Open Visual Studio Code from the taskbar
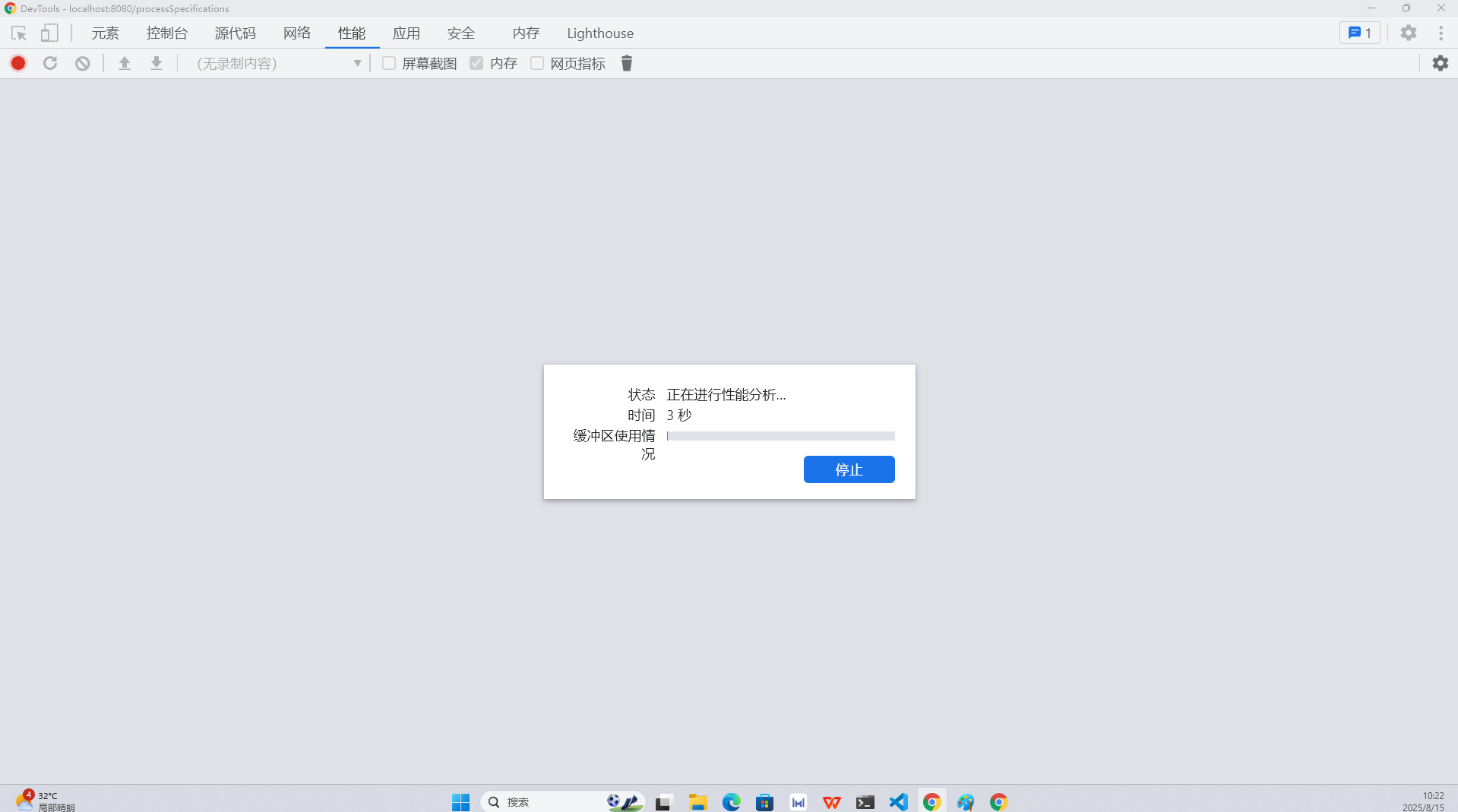This screenshot has width=1458, height=812. [x=899, y=801]
